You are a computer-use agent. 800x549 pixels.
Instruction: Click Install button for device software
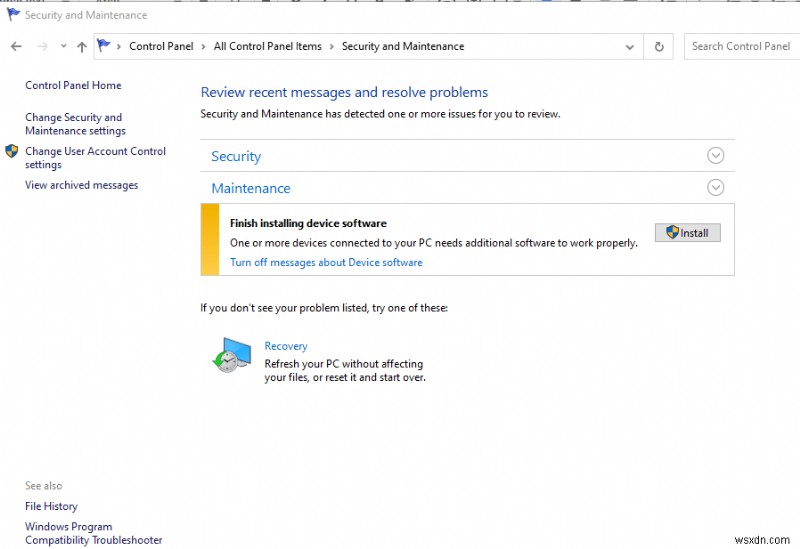click(x=687, y=233)
